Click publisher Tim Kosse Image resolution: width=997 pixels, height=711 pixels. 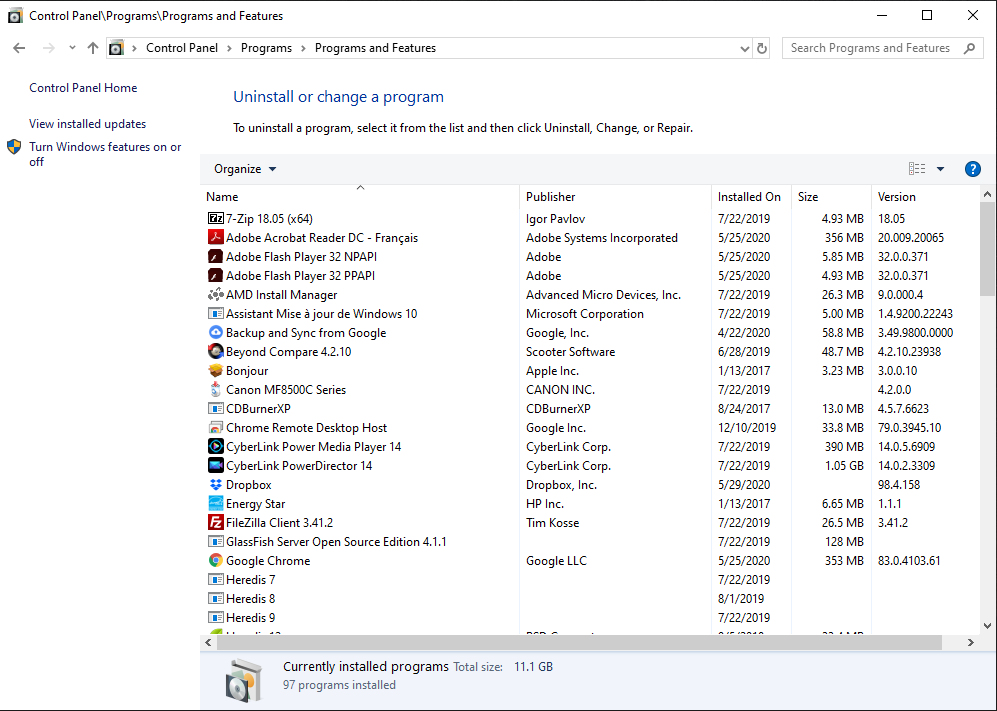[553, 523]
